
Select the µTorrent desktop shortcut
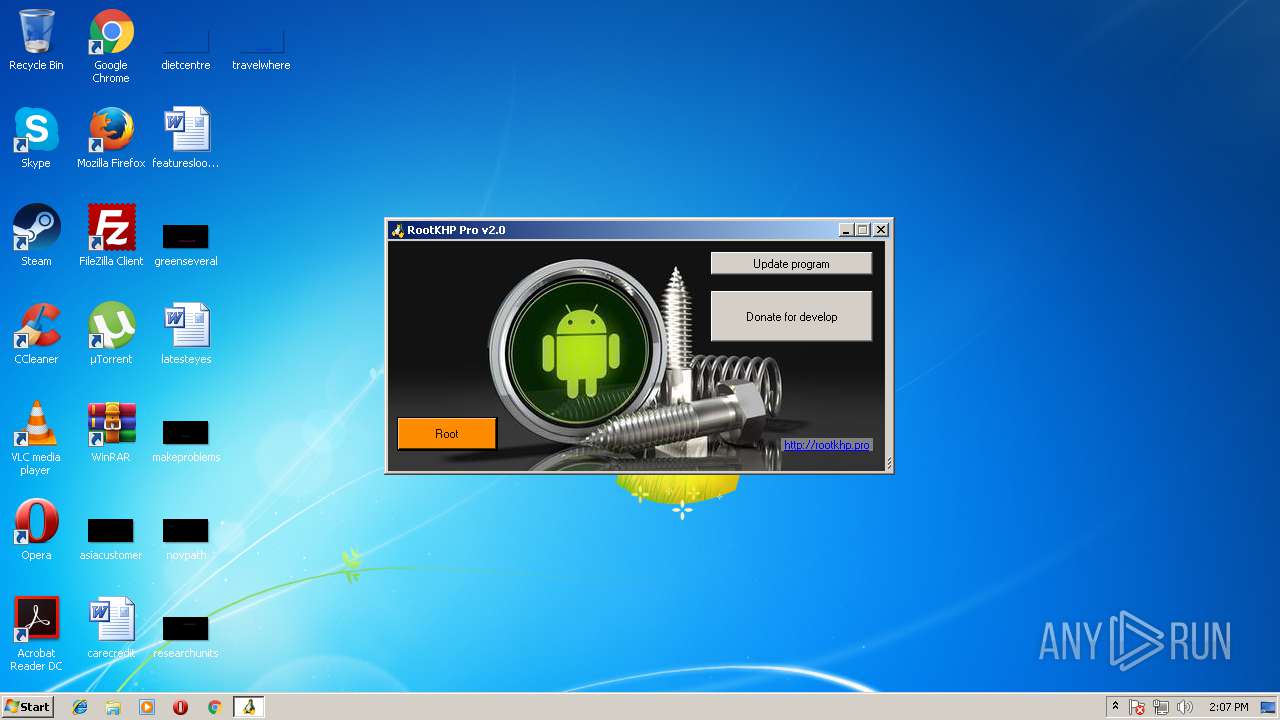(x=111, y=334)
